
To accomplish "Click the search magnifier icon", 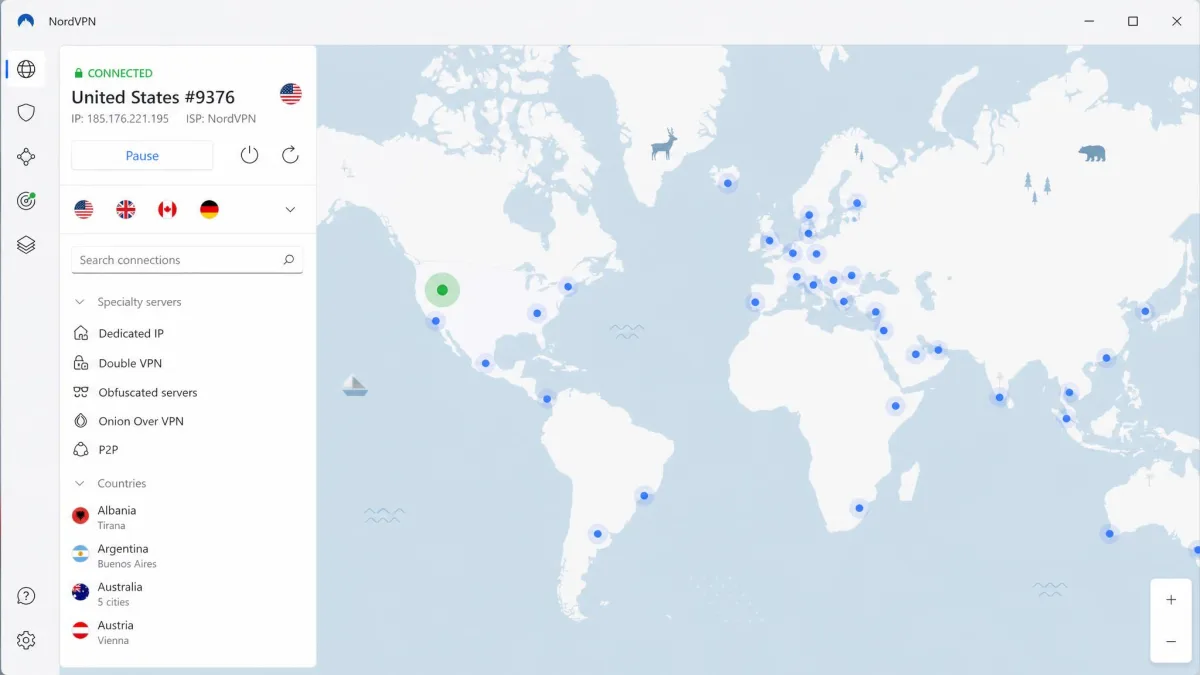I will pos(288,260).
